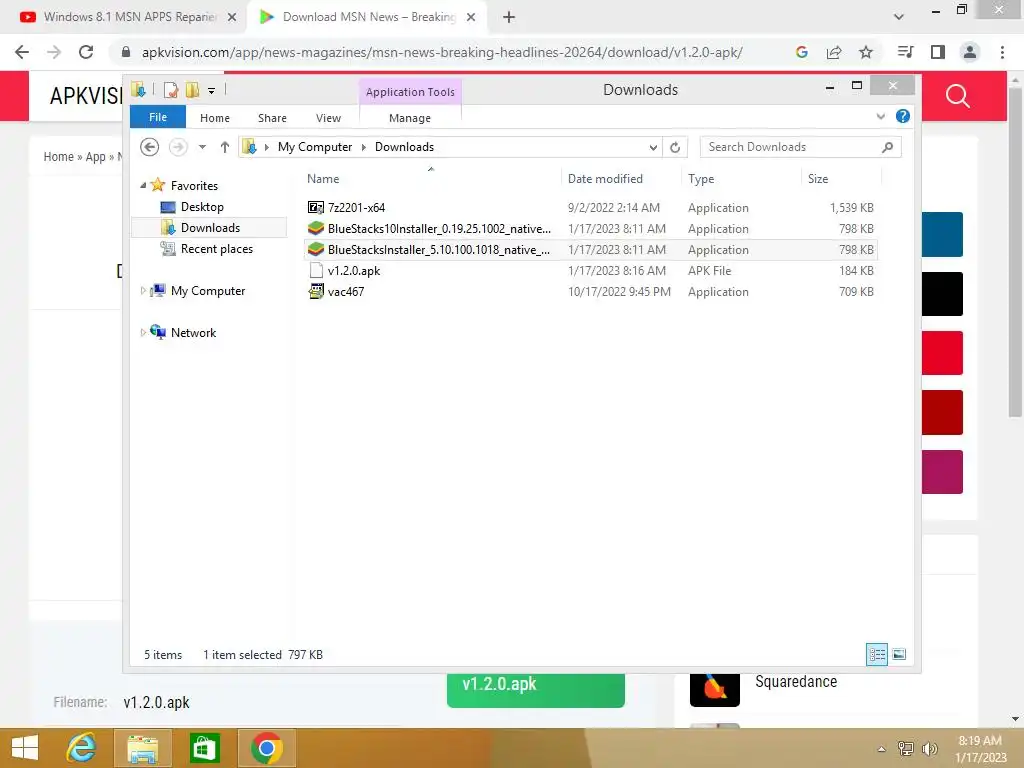Expand the My Computer tree node
Screen dimensions: 1024x768
(143, 291)
